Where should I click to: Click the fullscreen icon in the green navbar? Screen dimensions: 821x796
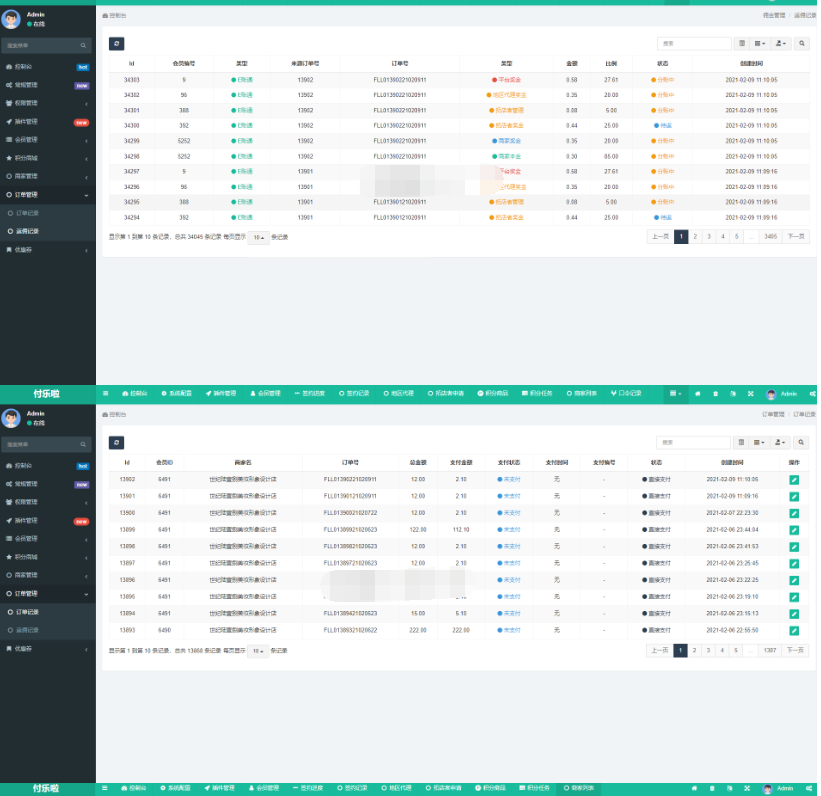(x=750, y=393)
